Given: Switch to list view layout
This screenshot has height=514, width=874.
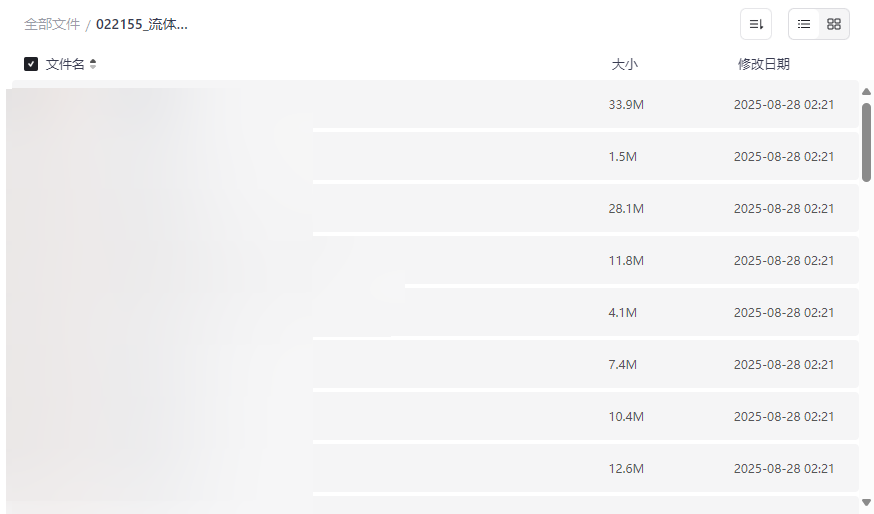Looking at the screenshot, I should pos(804,24).
